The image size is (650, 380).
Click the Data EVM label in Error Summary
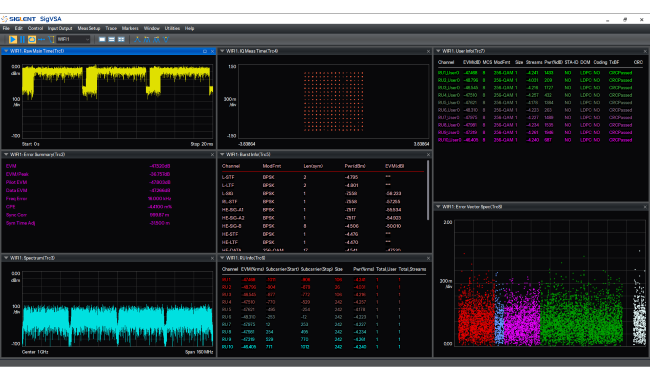(17, 190)
